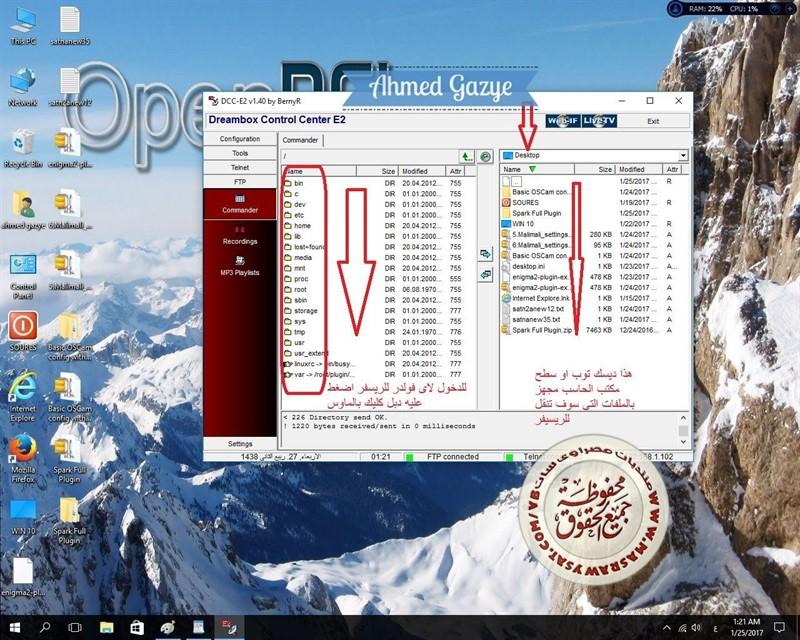Select the Network desktop icon

point(23,88)
